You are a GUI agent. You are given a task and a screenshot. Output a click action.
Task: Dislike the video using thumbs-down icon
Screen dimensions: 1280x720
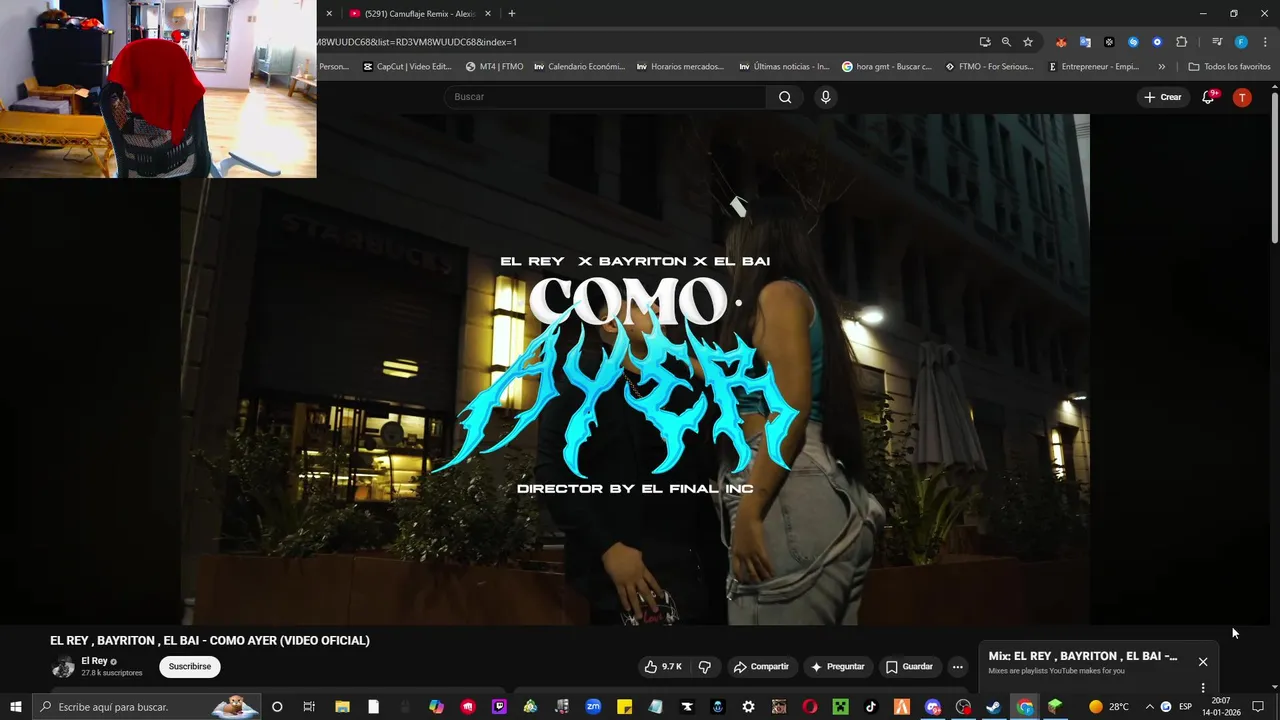tap(704, 666)
